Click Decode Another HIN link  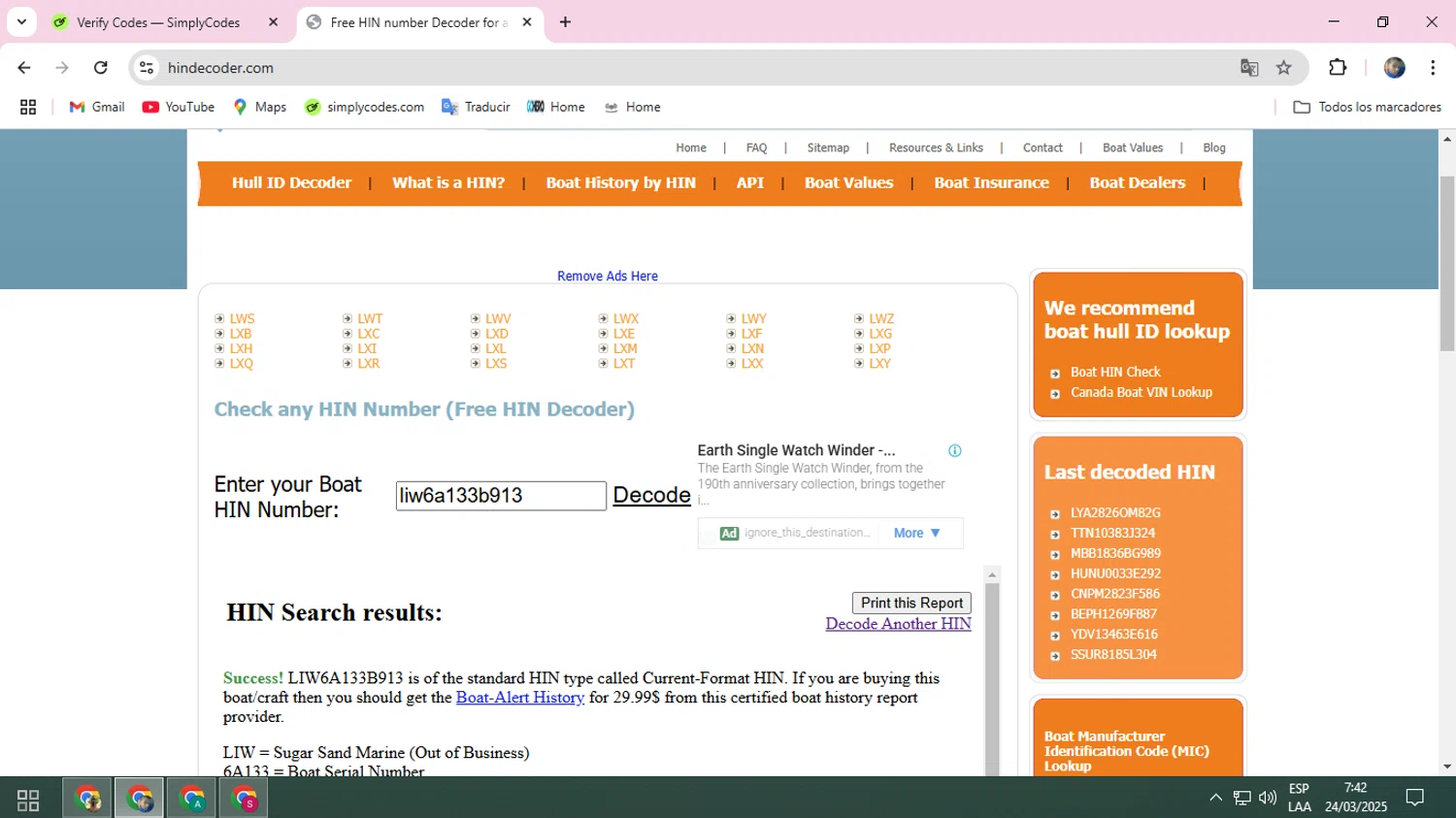click(x=898, y=624)
